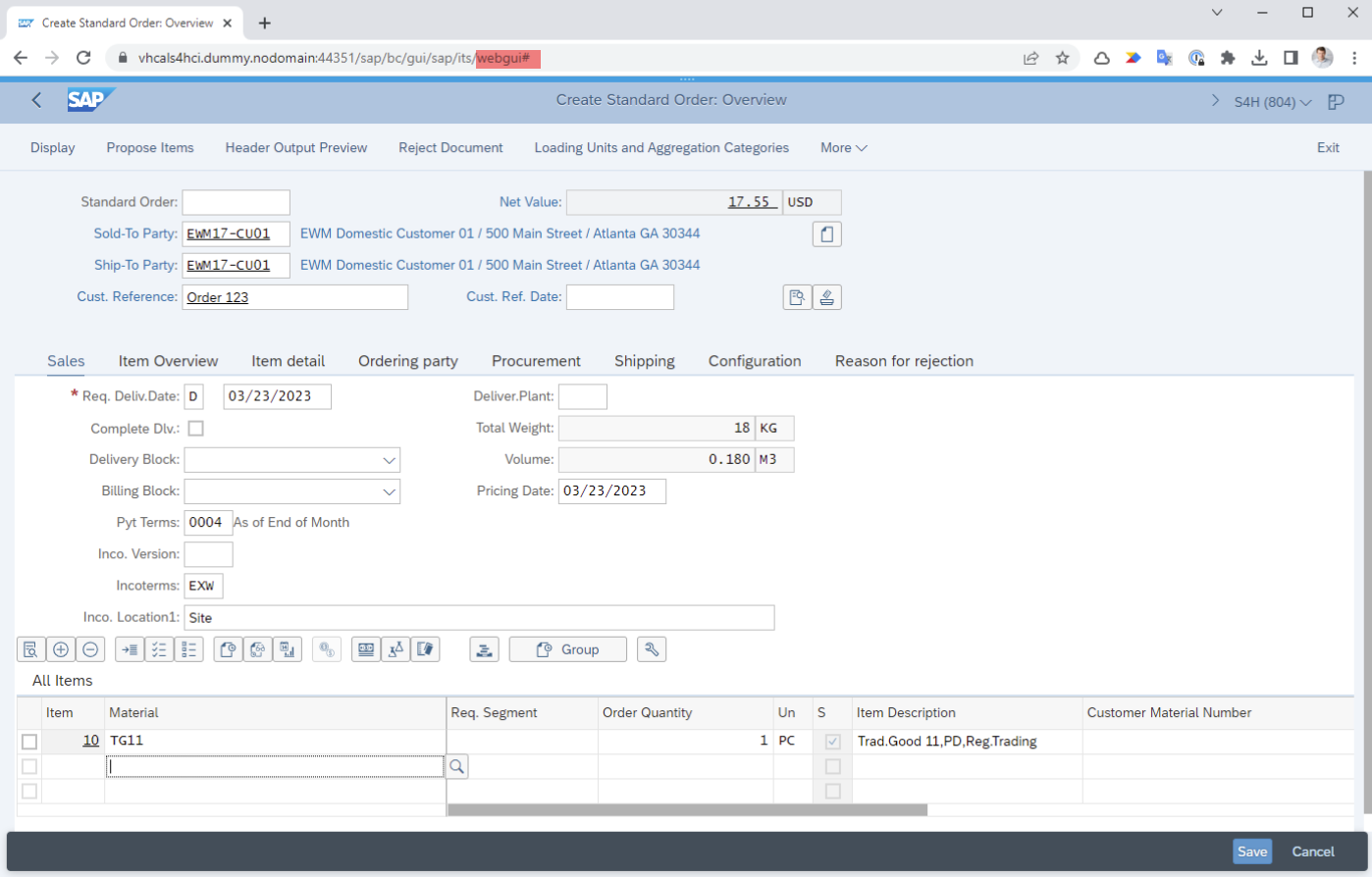This screenshot has height=877, width=1372.
Task: Click the wrench configuration icon in the item toolbar
Action: [x=652, y=648]
